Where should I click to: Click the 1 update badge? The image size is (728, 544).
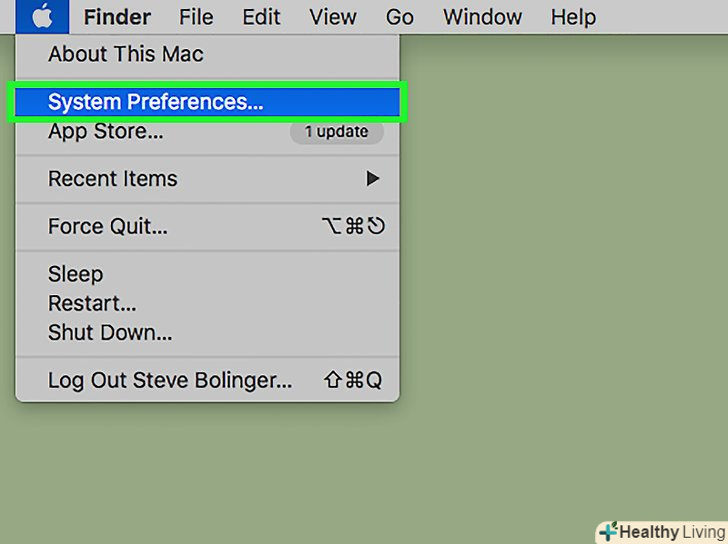(x=336, y=131)
